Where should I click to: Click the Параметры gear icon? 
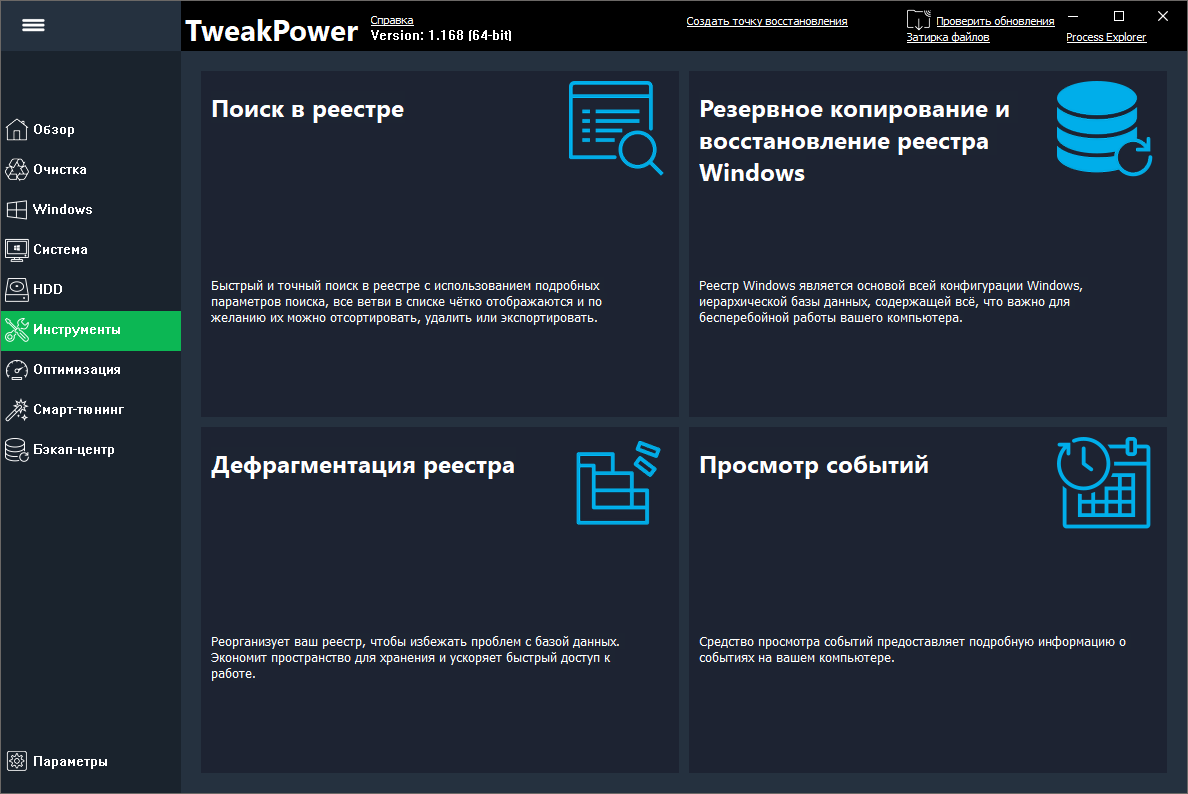(17, 761)
